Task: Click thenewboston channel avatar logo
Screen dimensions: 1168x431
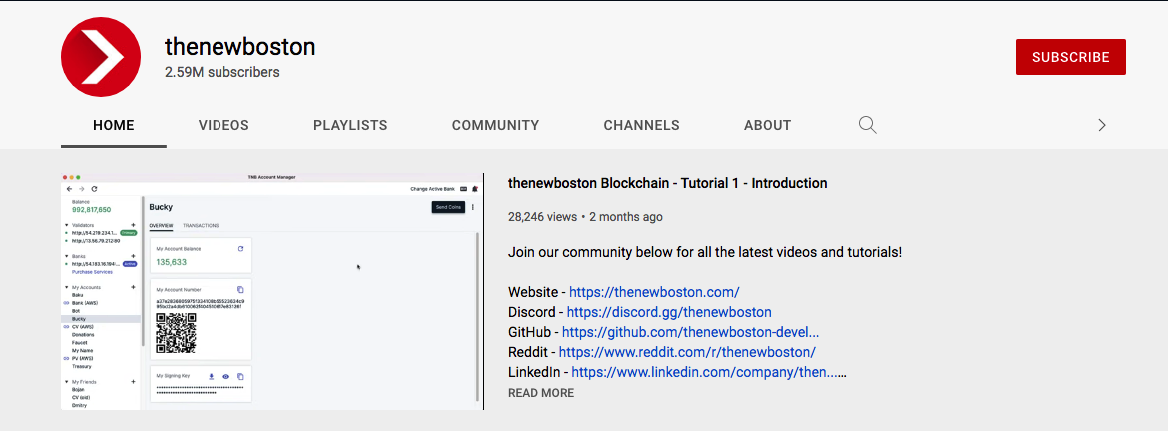Action: point(101,57)
